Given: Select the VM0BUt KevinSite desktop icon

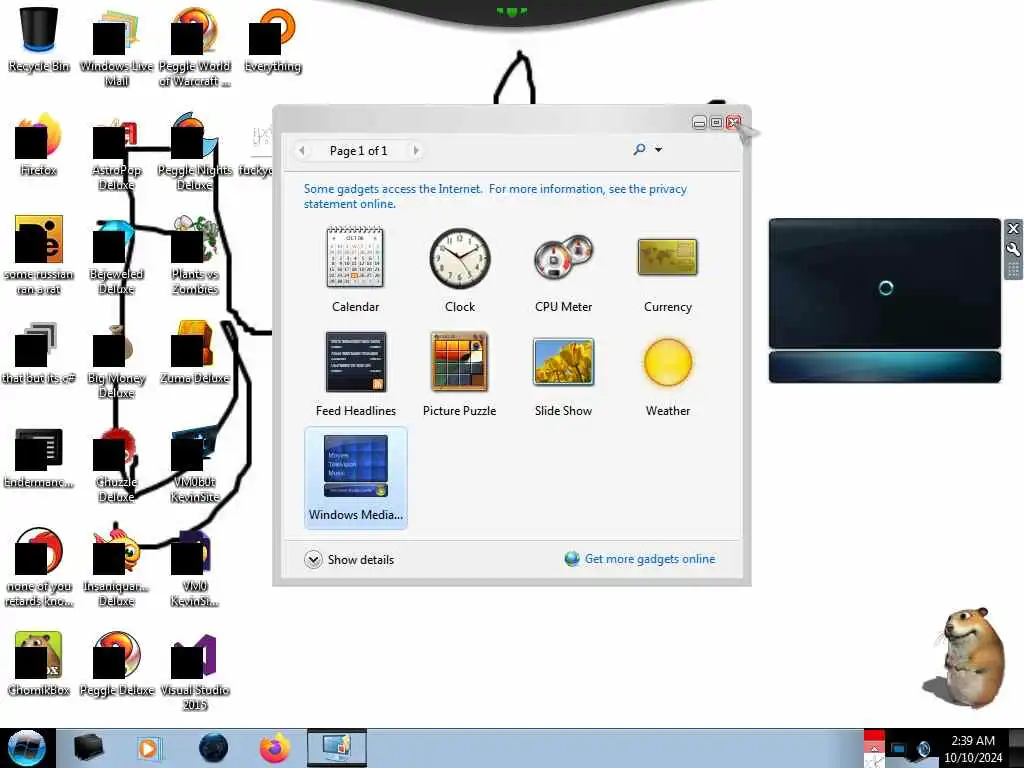Looking at the screenshot, I should pyautogui.click(x=195, y=464).
